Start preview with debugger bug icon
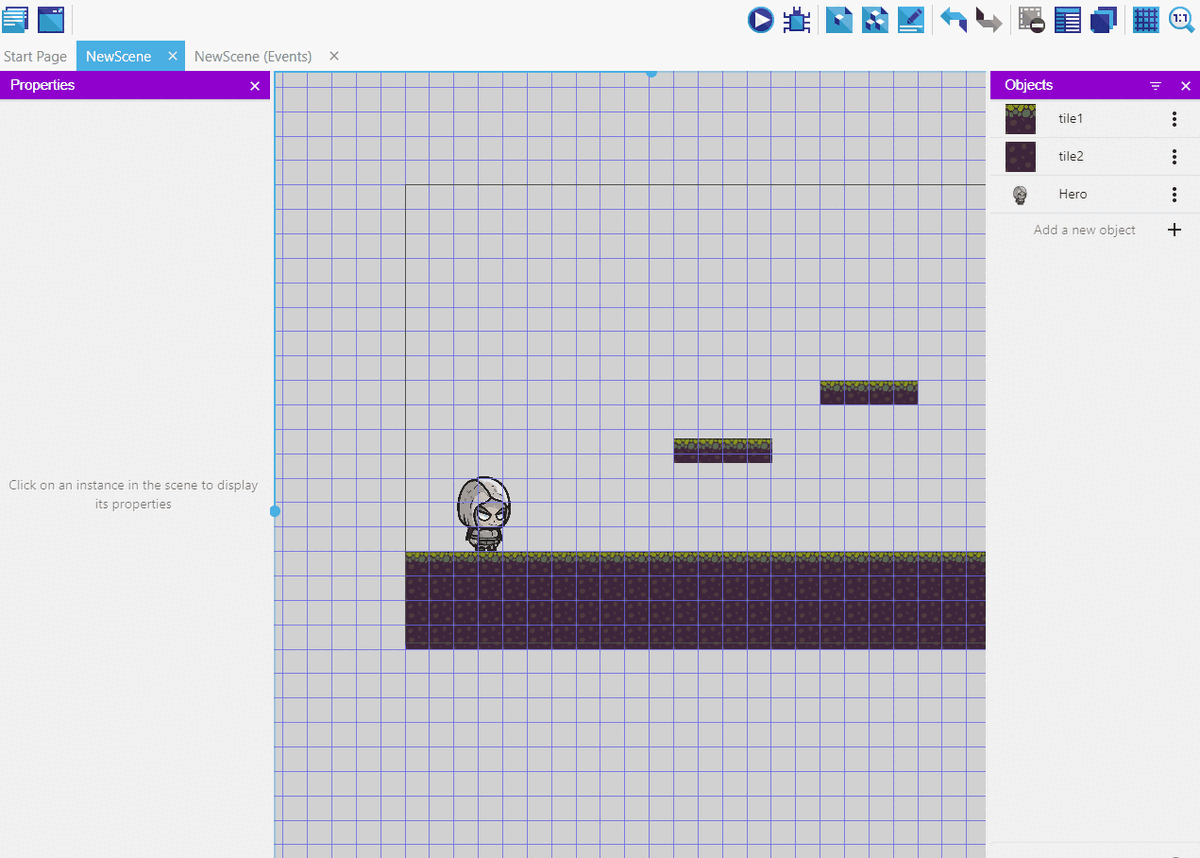The image size is (1200, 858). (797, 19)
